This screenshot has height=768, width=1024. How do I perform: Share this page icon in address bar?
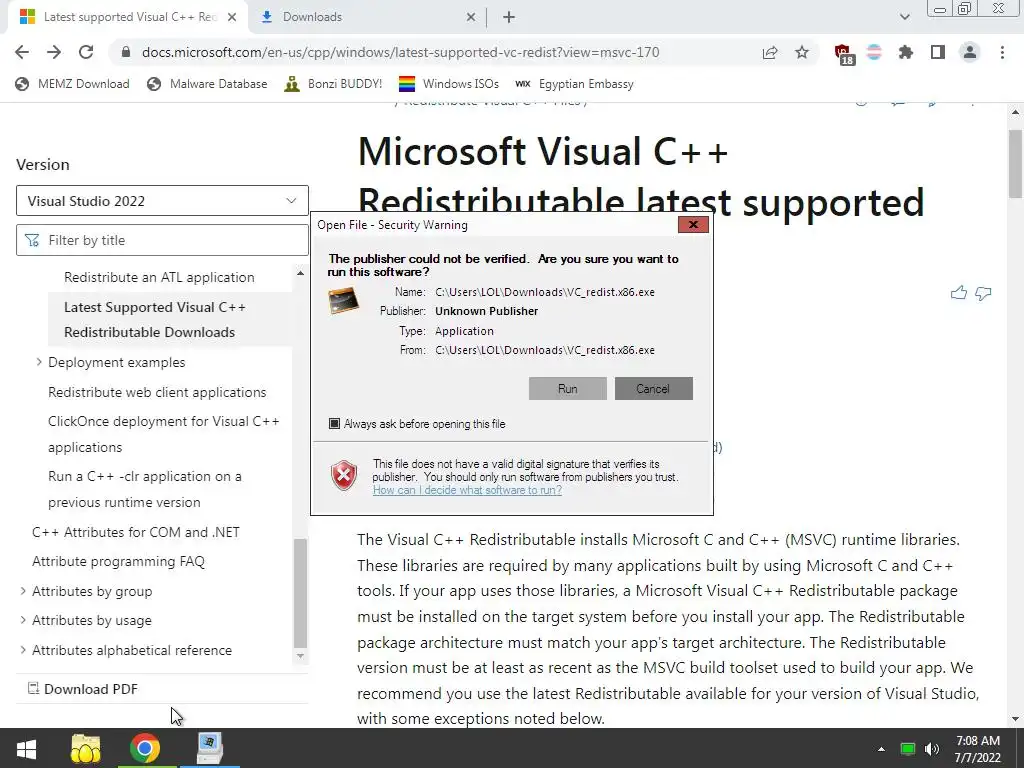coord(770,52)
